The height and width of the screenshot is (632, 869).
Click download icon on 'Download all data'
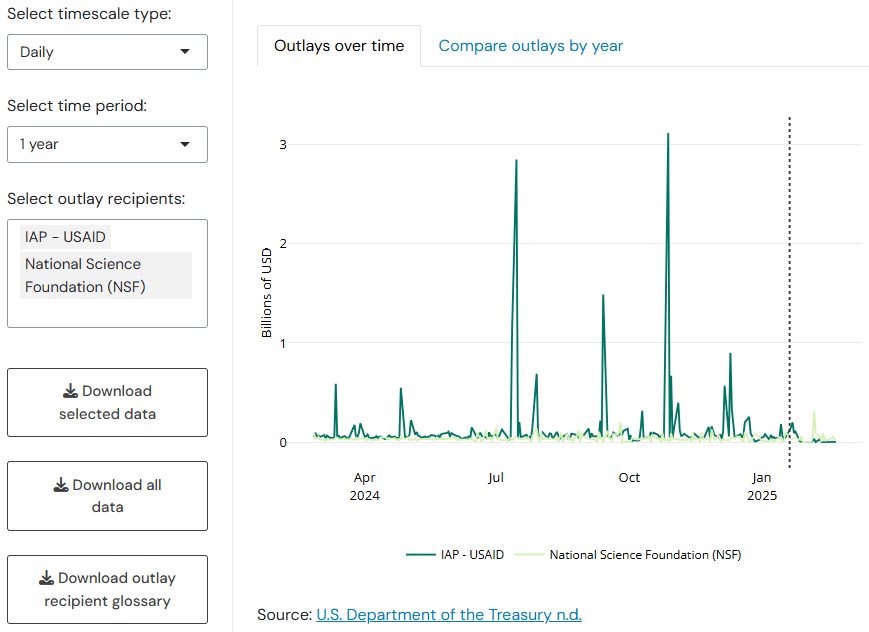click(61, 485)
